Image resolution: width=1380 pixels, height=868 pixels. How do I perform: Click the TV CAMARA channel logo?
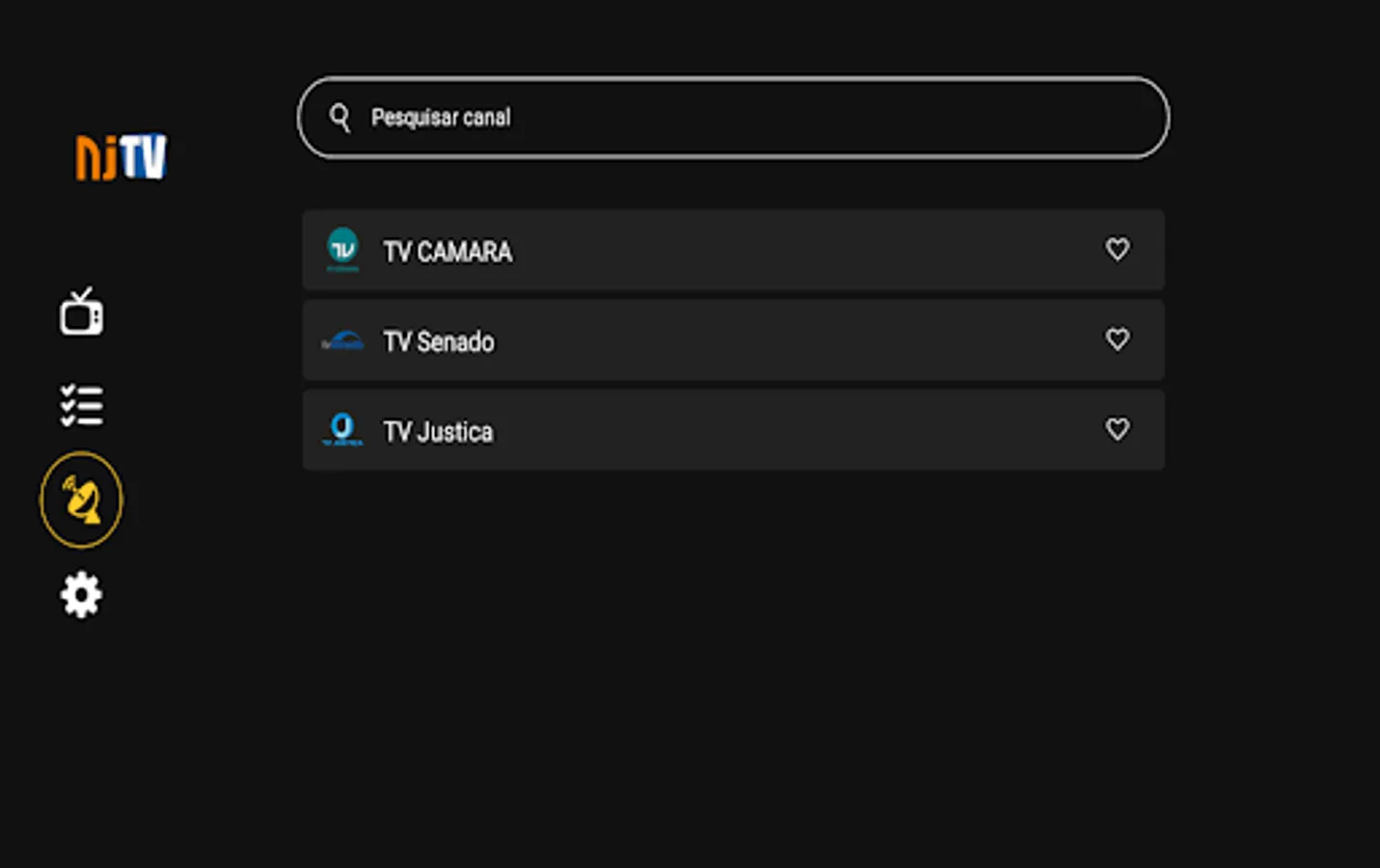342,250
